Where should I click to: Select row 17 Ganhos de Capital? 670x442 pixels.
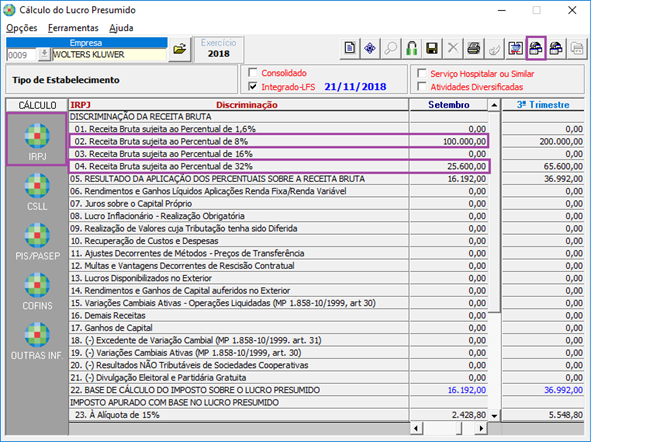(x=238, y=328)
